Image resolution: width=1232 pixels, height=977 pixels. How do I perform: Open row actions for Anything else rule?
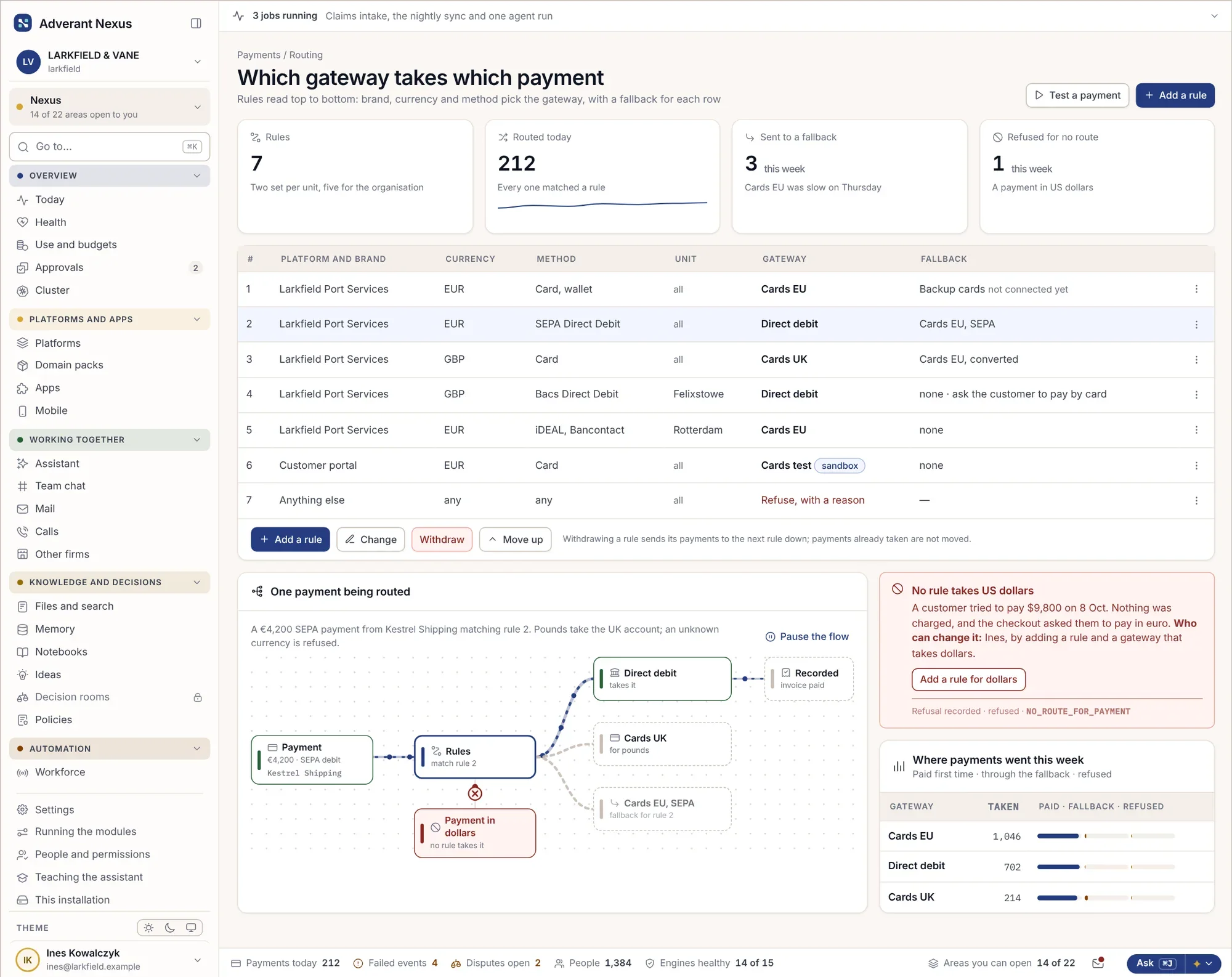[x=1196, y=501]
